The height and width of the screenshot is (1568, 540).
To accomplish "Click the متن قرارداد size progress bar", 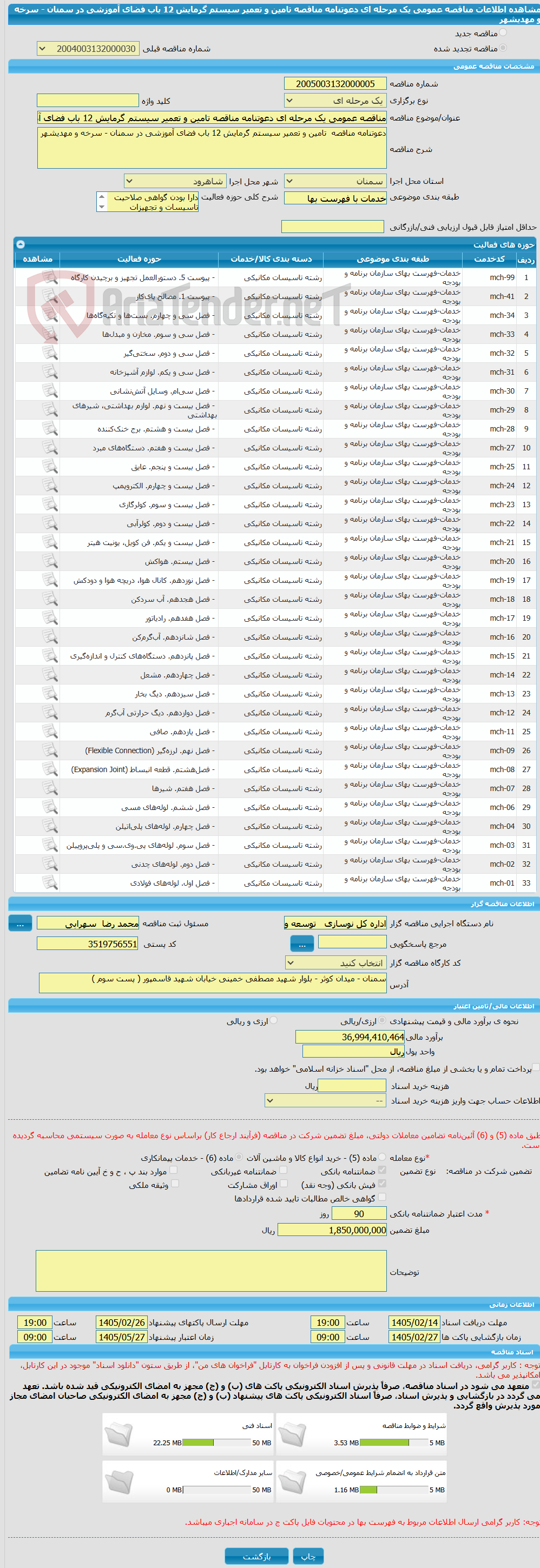I will pos(394,1490).
